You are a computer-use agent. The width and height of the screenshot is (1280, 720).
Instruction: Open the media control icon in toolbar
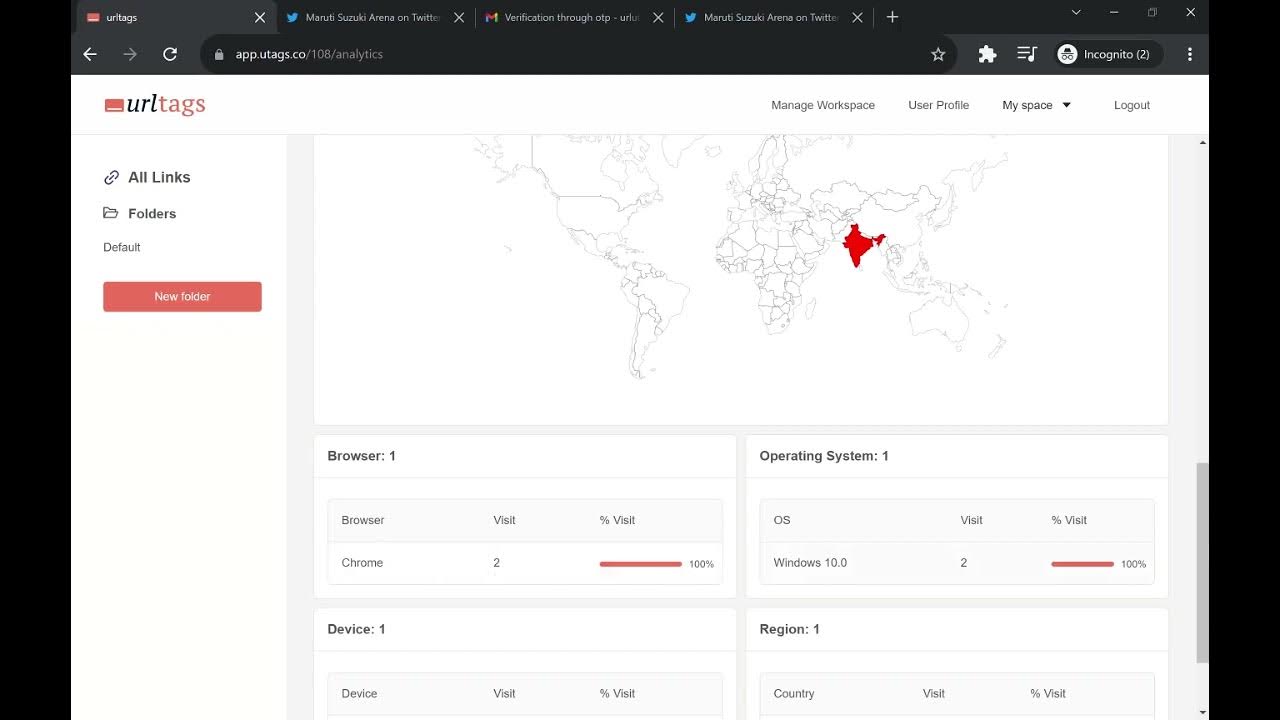point(1027,54)
